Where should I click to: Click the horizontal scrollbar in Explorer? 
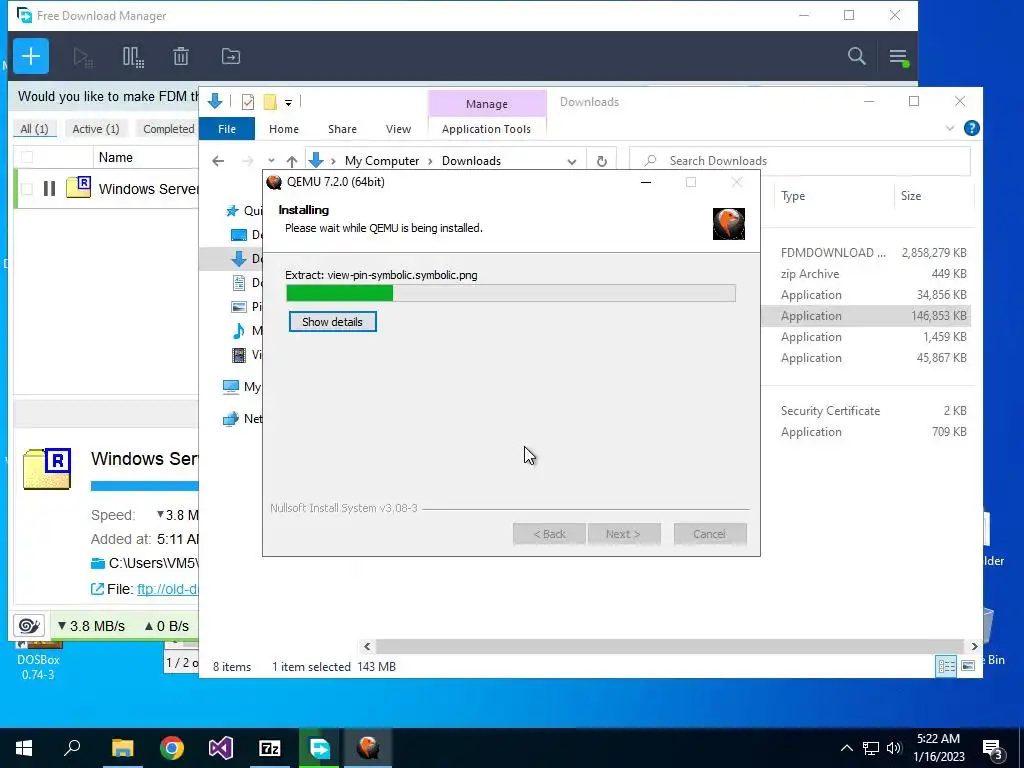pos(669,646)
